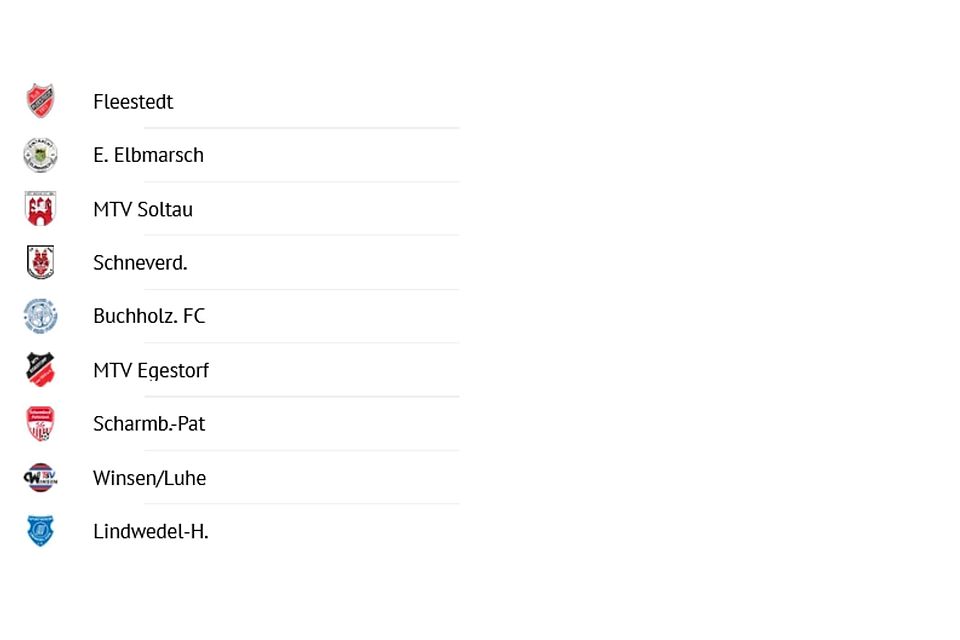Open the Buchholz. FC logo

[40, 316]
